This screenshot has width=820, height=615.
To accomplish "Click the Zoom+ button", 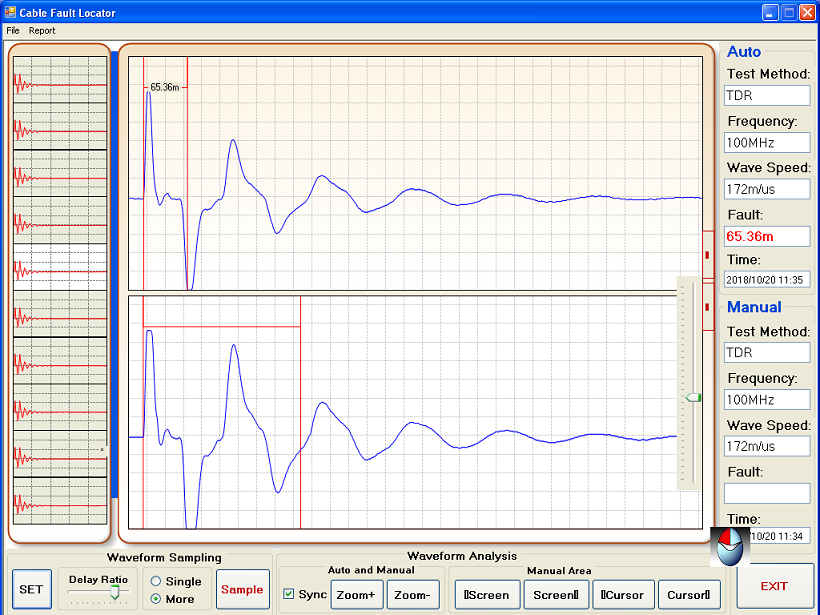I will [356, 595].
